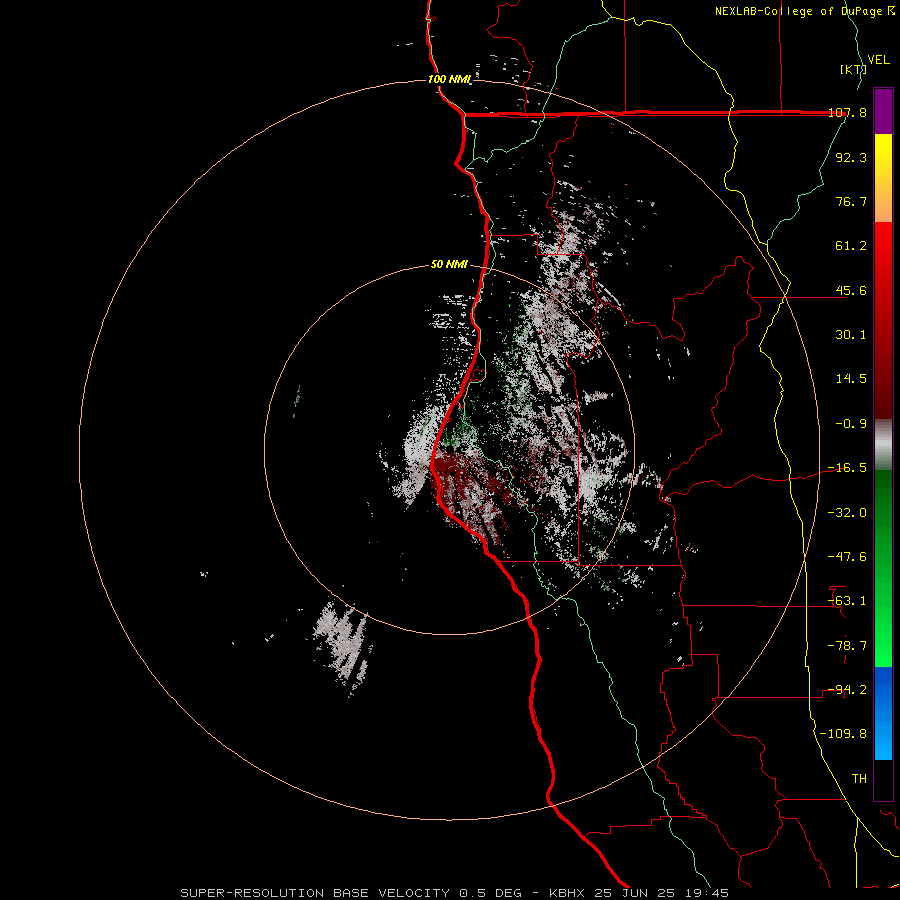900x900 pixels.
Task: Click the 14.5 scale value
Action: 851,379
